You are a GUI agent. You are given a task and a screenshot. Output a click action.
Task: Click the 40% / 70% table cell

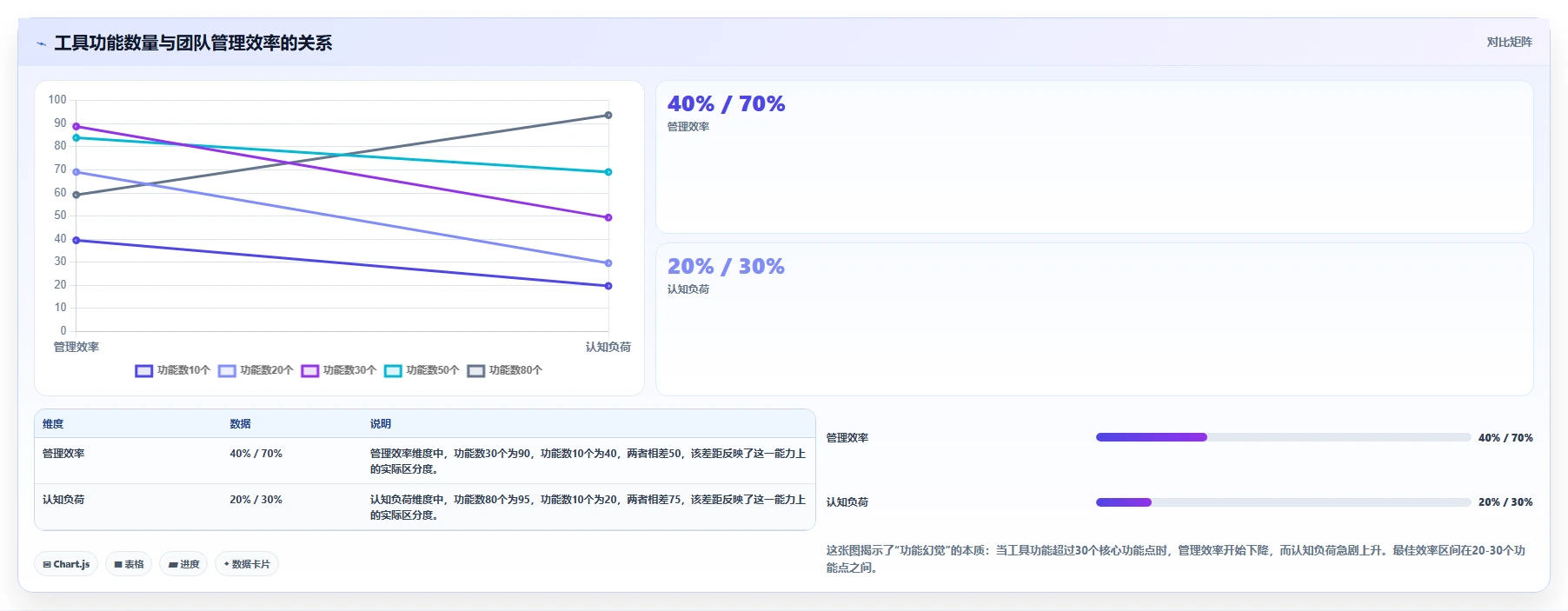[x=256, y=454]
